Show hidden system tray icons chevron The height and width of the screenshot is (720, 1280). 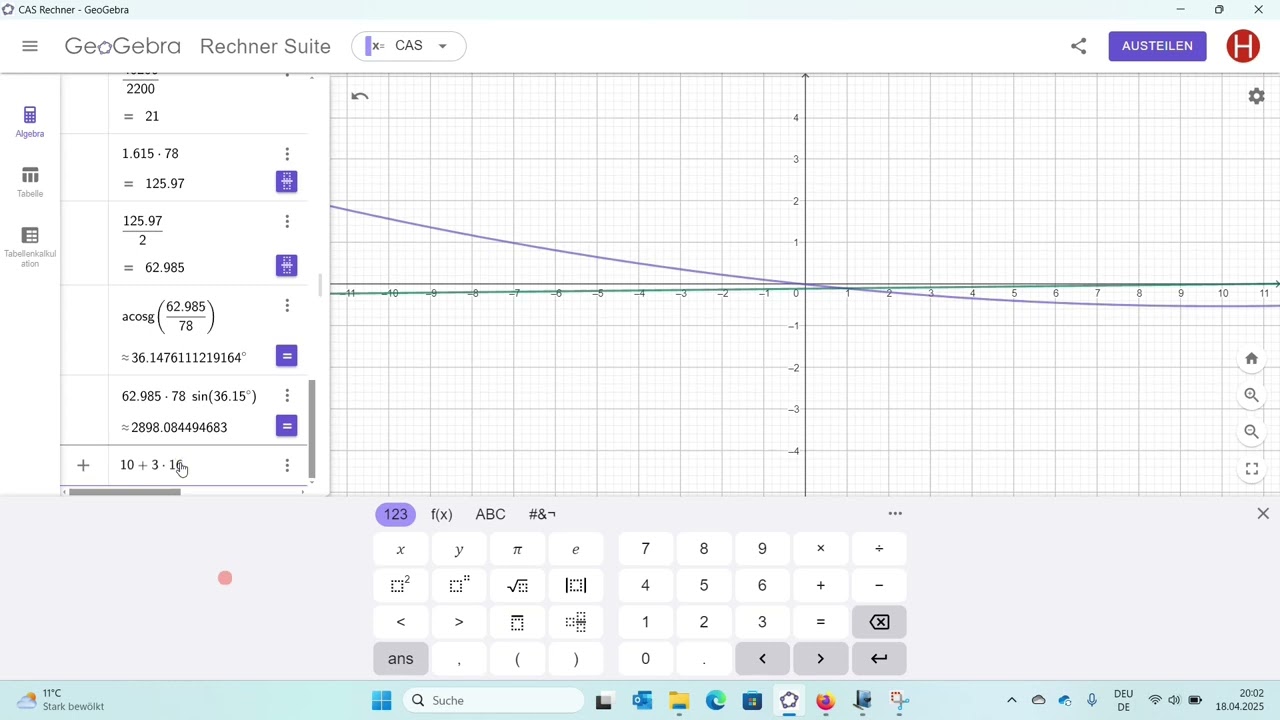[1011, 701]
